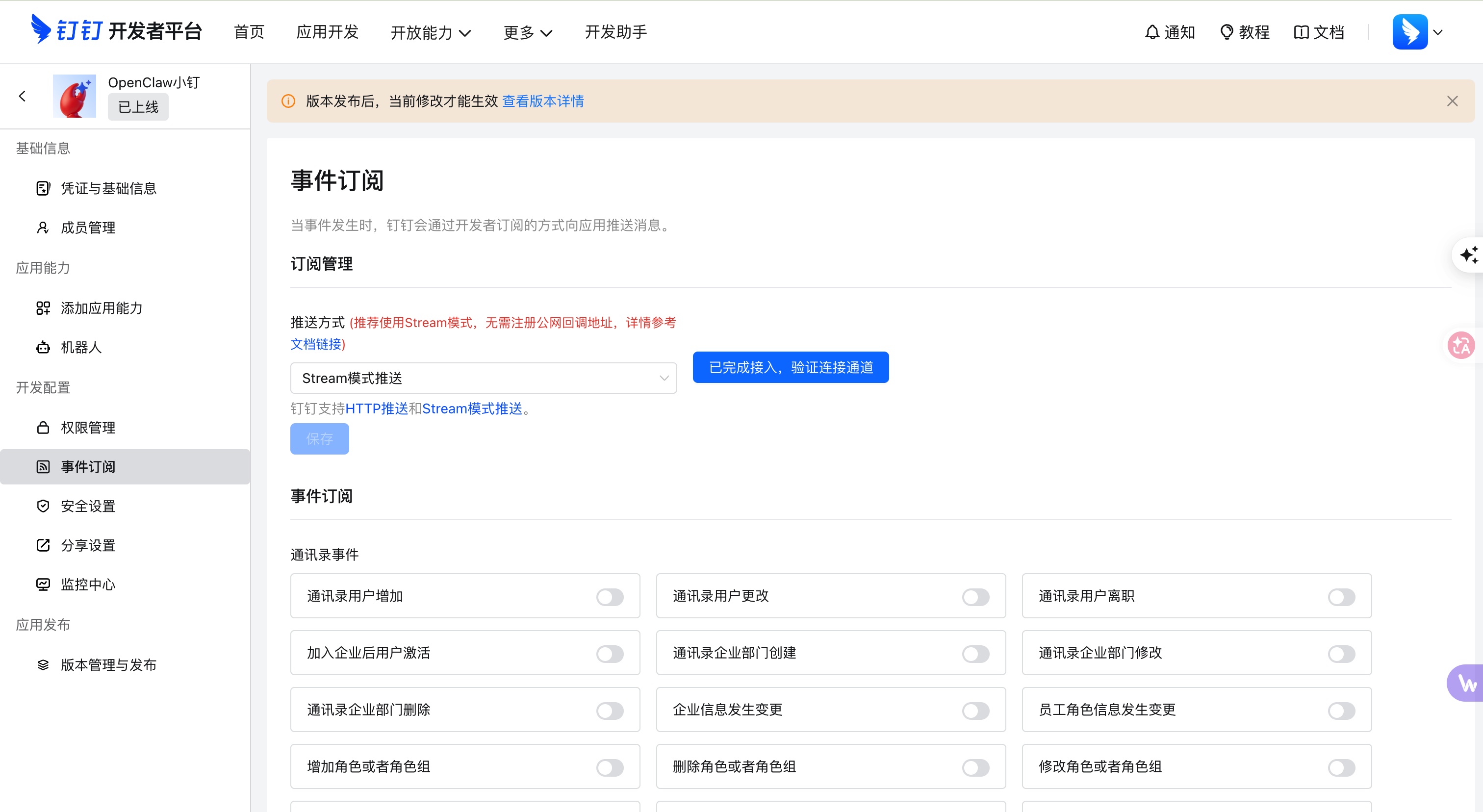Go to 首页 in the top menu
The image size is (1483, 812).
(x=249, y=33)
